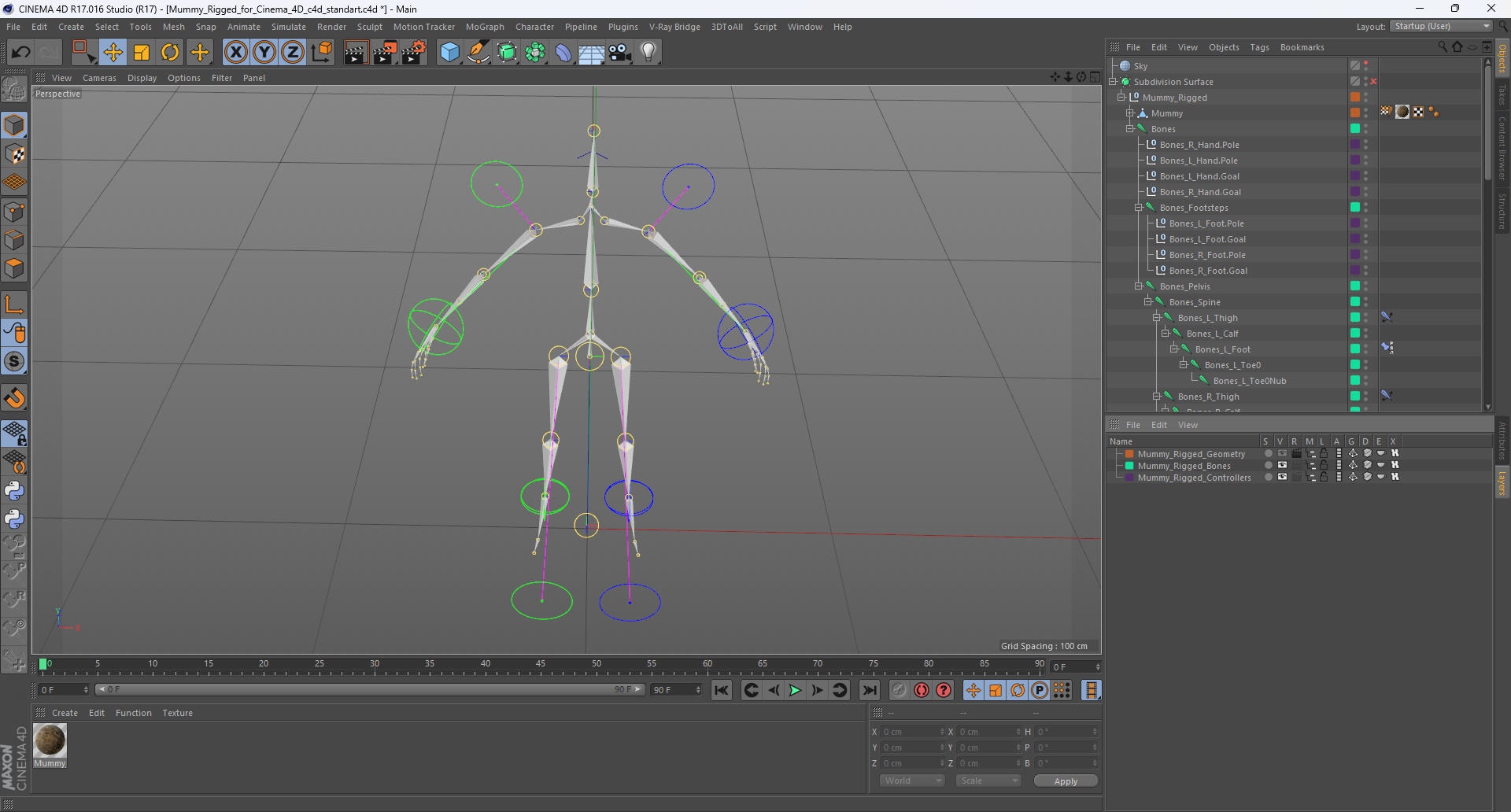The height and width of the screenshot is (812, 1511).
Task: Click Mummy_Rigged_Controllers layer color swatch
Action: [x=1129, y=478]
